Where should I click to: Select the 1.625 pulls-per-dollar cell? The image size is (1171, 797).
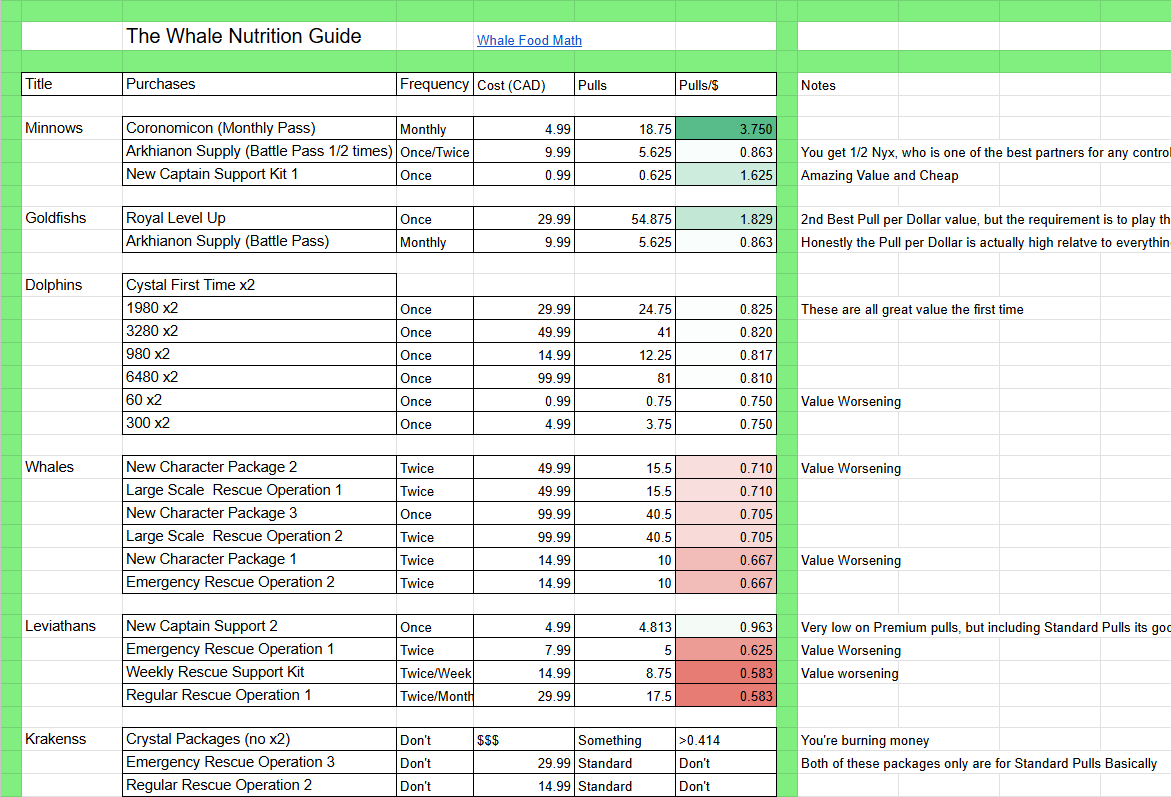[726, 175]
